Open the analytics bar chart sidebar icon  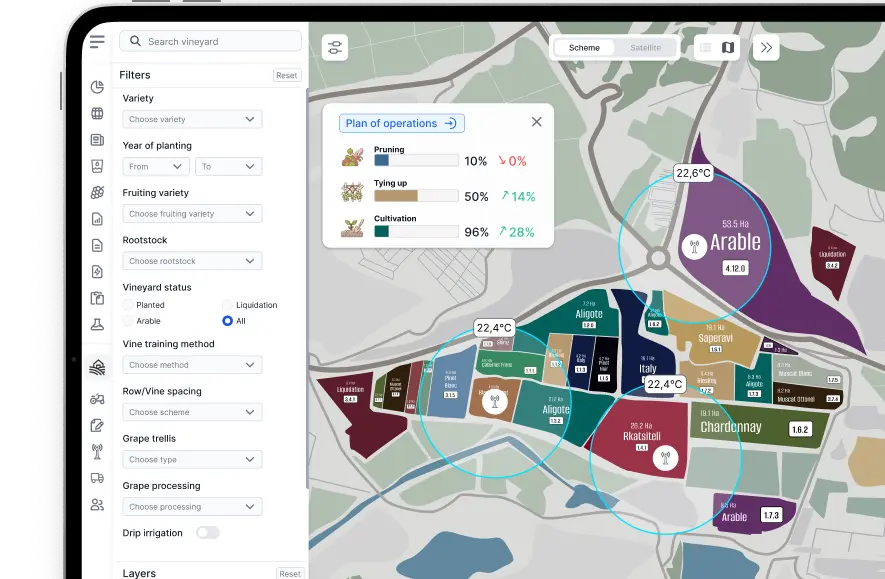[x=97, y=219]
